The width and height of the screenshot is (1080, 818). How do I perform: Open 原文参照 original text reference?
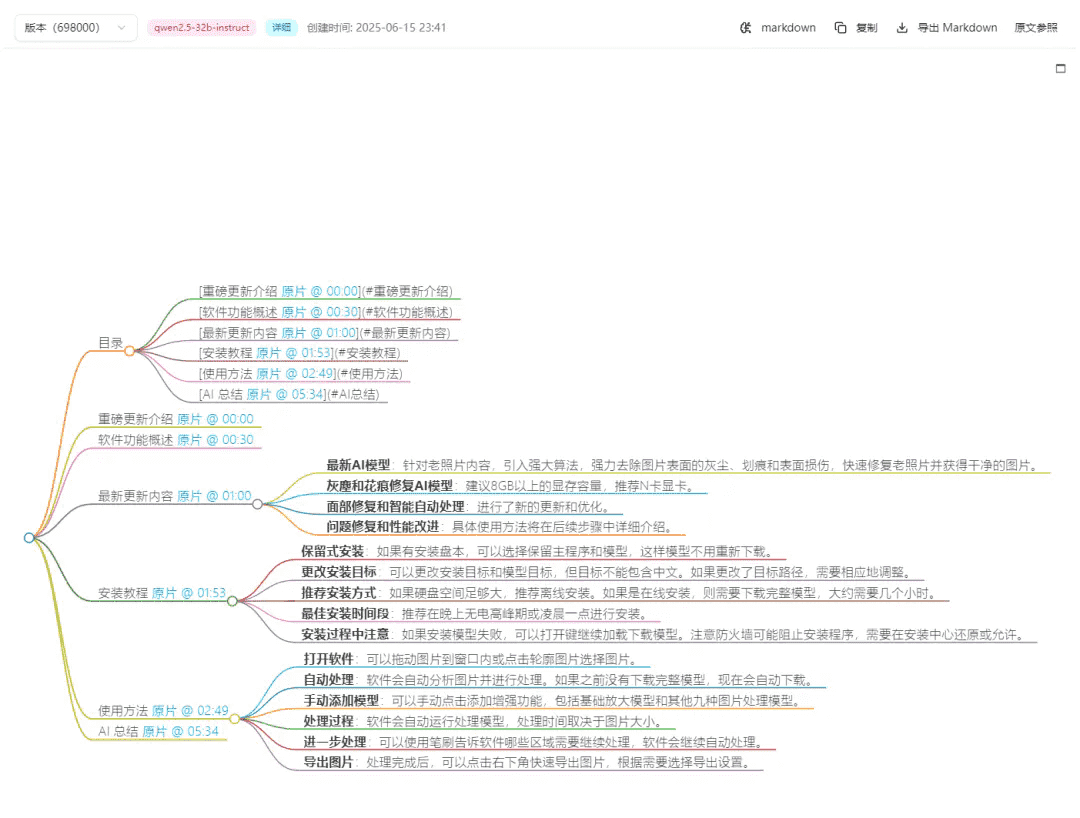click(1035, 28)
